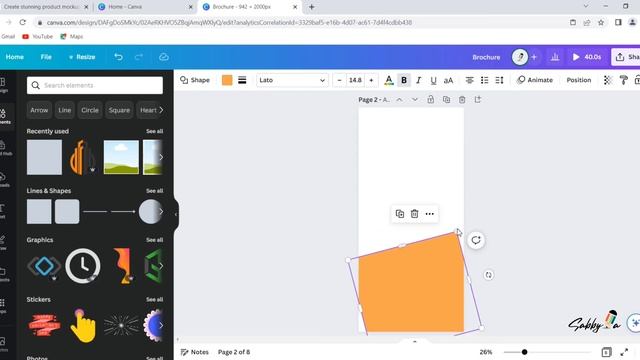Select the Circle suggestion chip
The image size is (640, 360).
coord(90,110)
